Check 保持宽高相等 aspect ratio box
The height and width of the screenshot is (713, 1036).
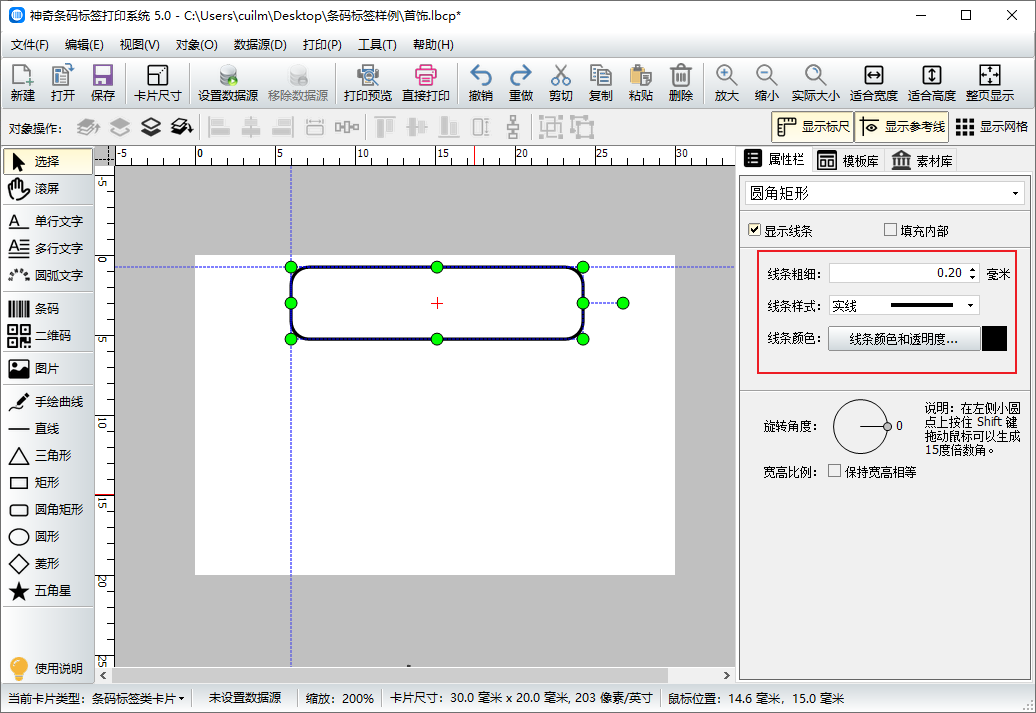(834, 471)
